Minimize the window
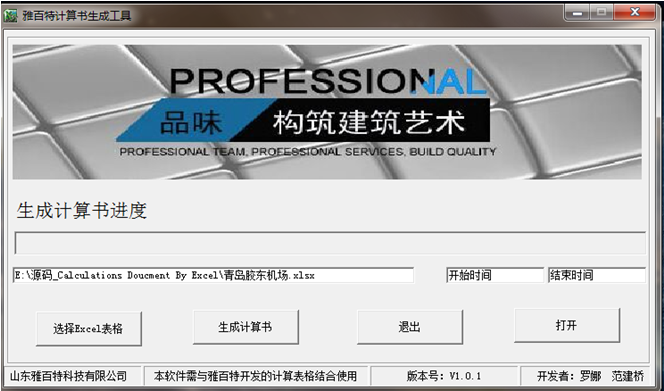Image resolution: width=664 pixels, height=391 pixels. [x=577, y=13]
